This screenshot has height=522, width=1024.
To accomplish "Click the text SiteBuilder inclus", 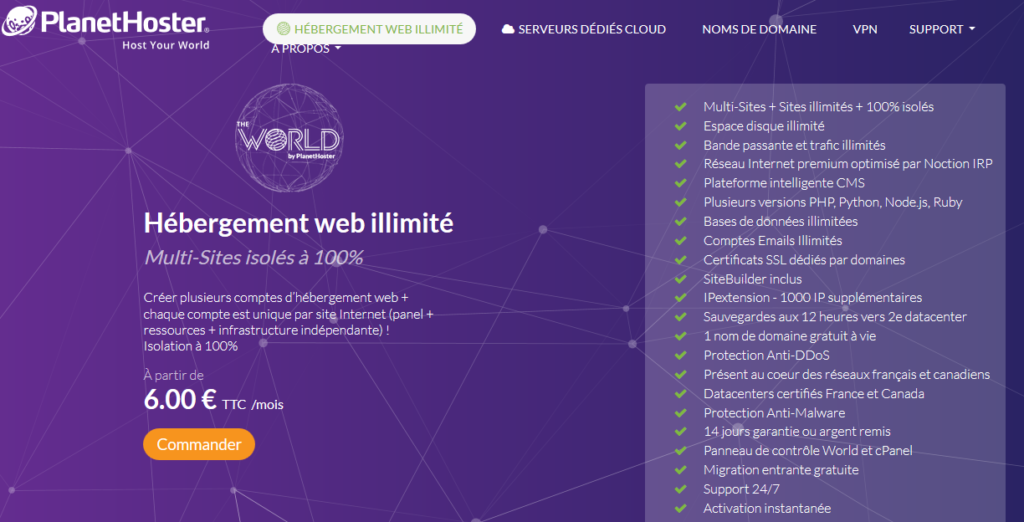I will [752, 279].
